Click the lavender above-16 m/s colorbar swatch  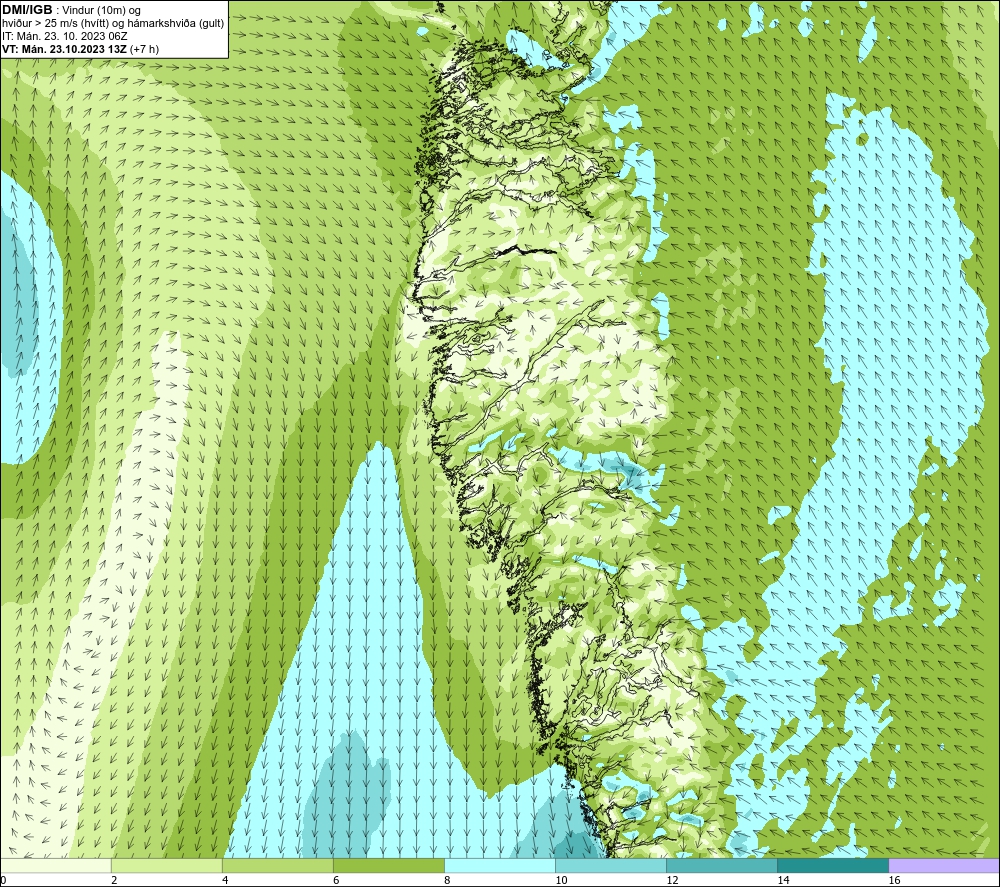(944, 865)
